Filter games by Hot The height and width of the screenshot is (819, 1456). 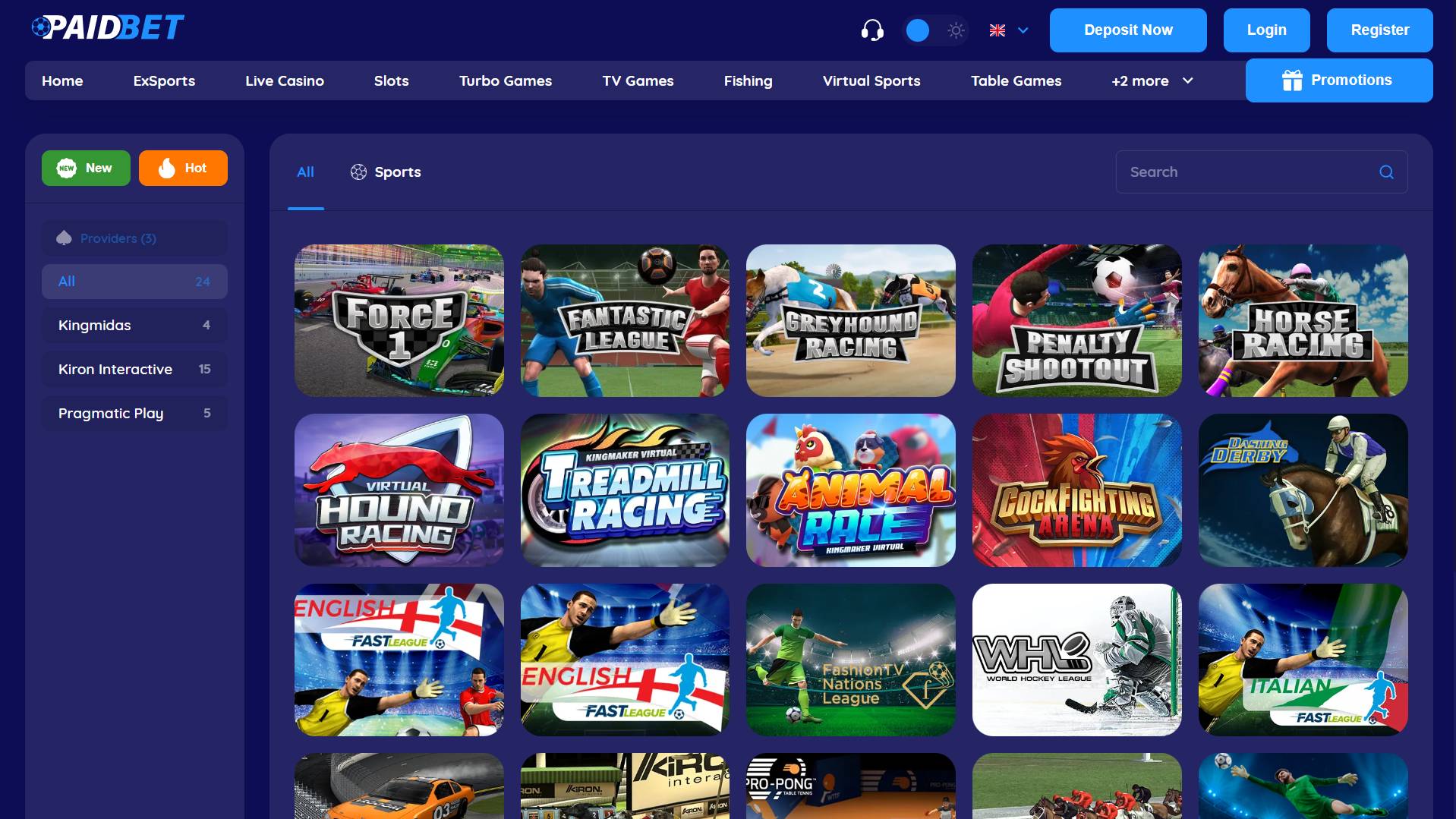coord(183,168)
